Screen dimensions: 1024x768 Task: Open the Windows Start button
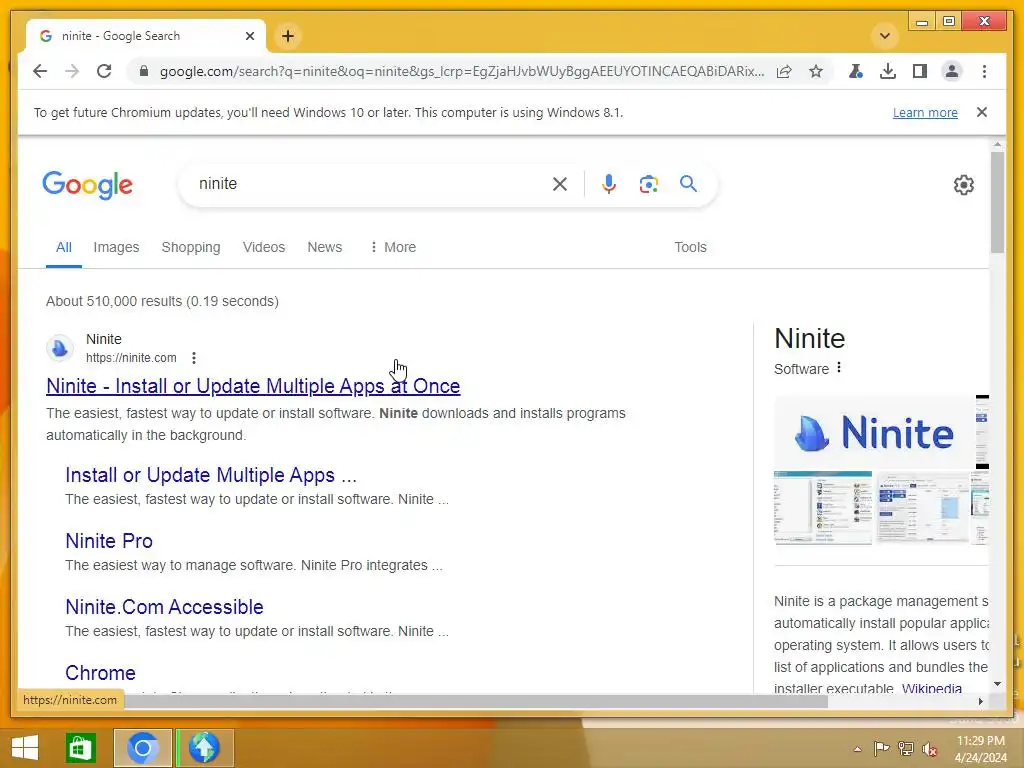click(x=25, y=748)
